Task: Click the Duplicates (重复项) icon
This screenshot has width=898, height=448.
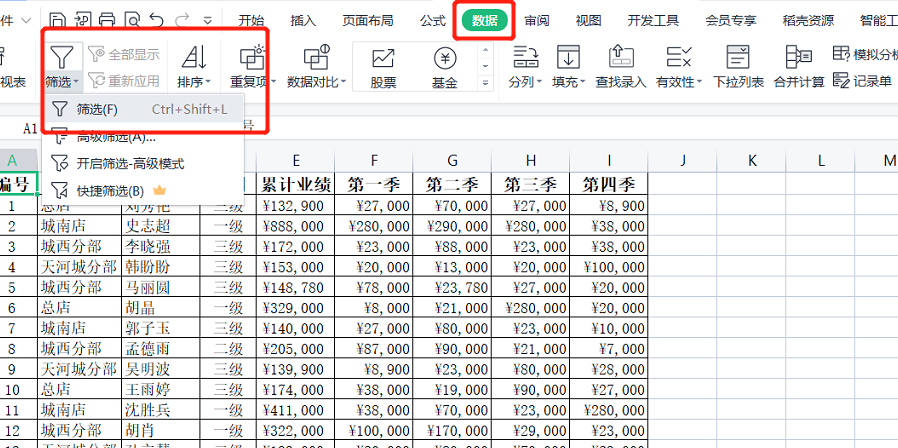Action: click(250, 56)
